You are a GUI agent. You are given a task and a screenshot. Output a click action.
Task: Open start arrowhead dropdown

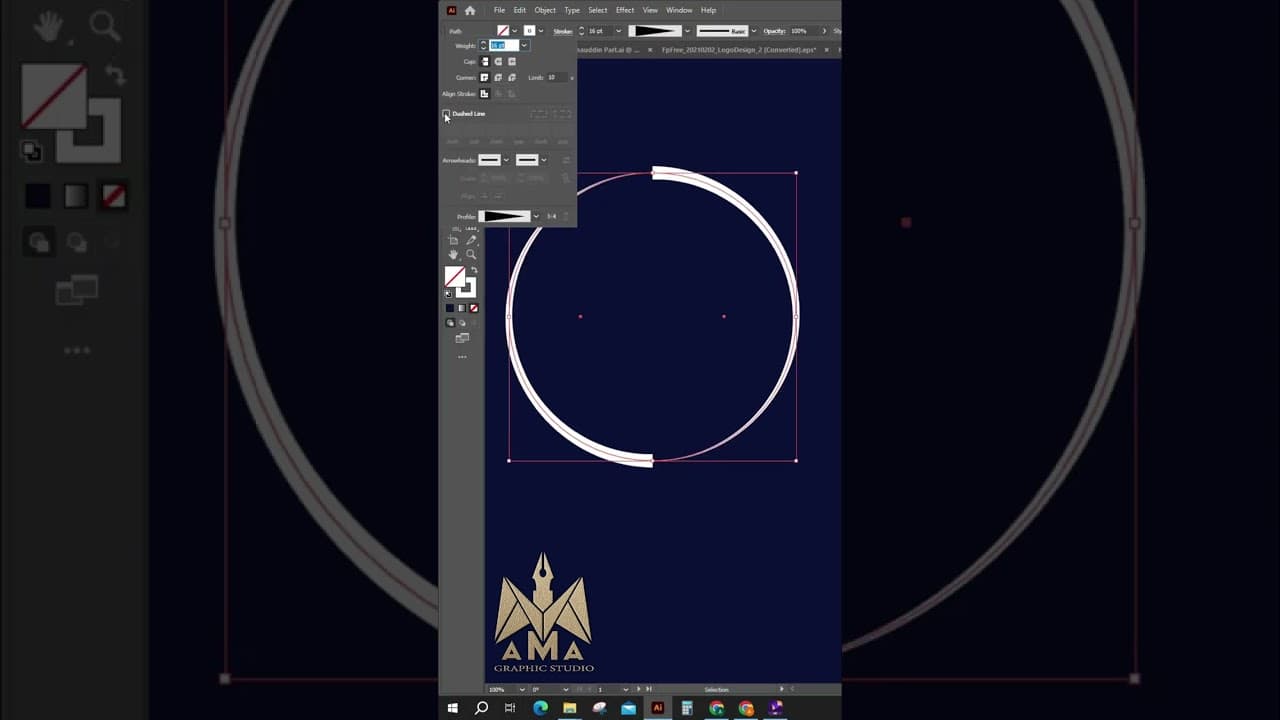pyautogui.click(x=506, y=160)
